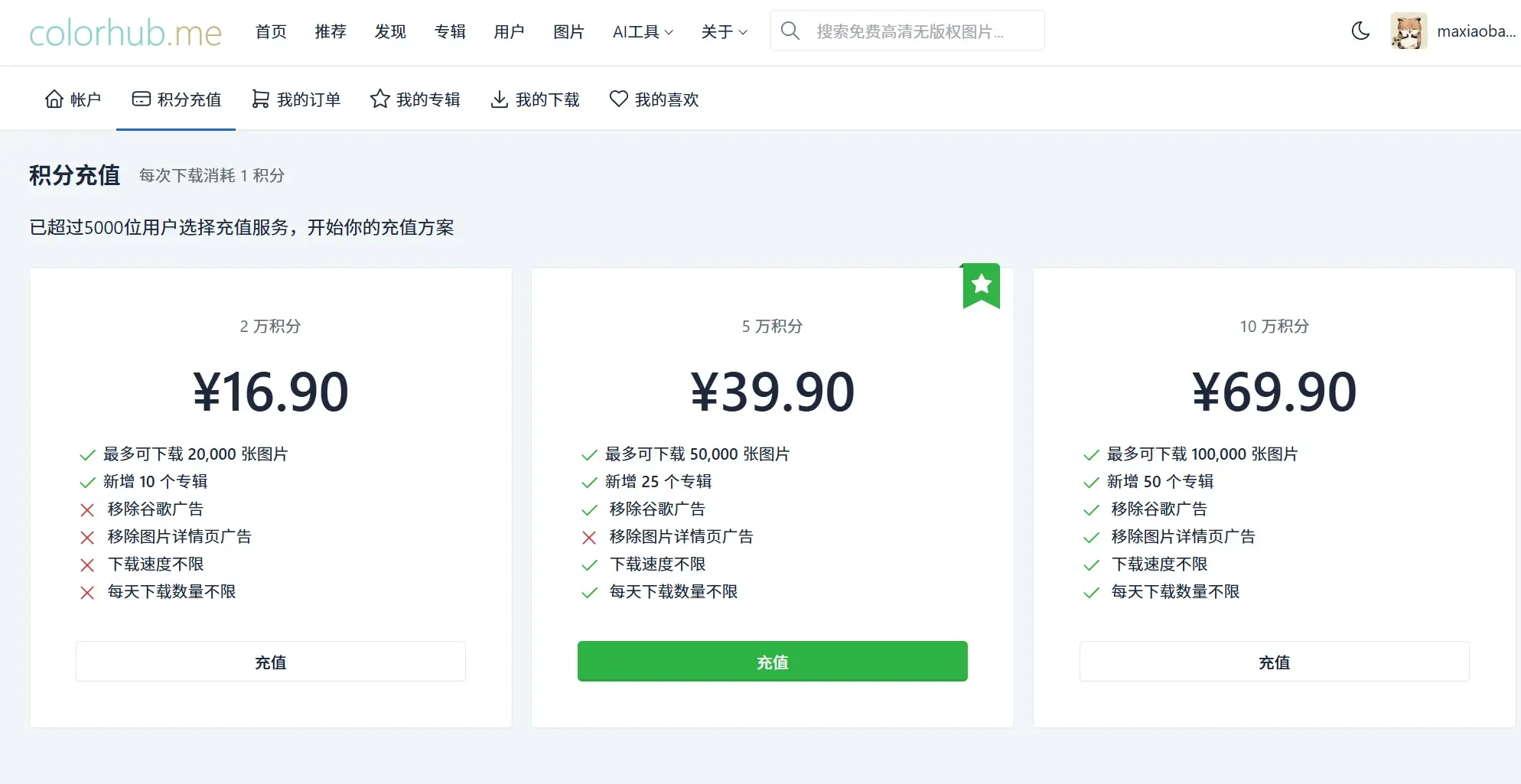The width and height of the screenshot is (1521, 784).
Task: Toggle dark mode with moon icon
Action: [1360, 31]
